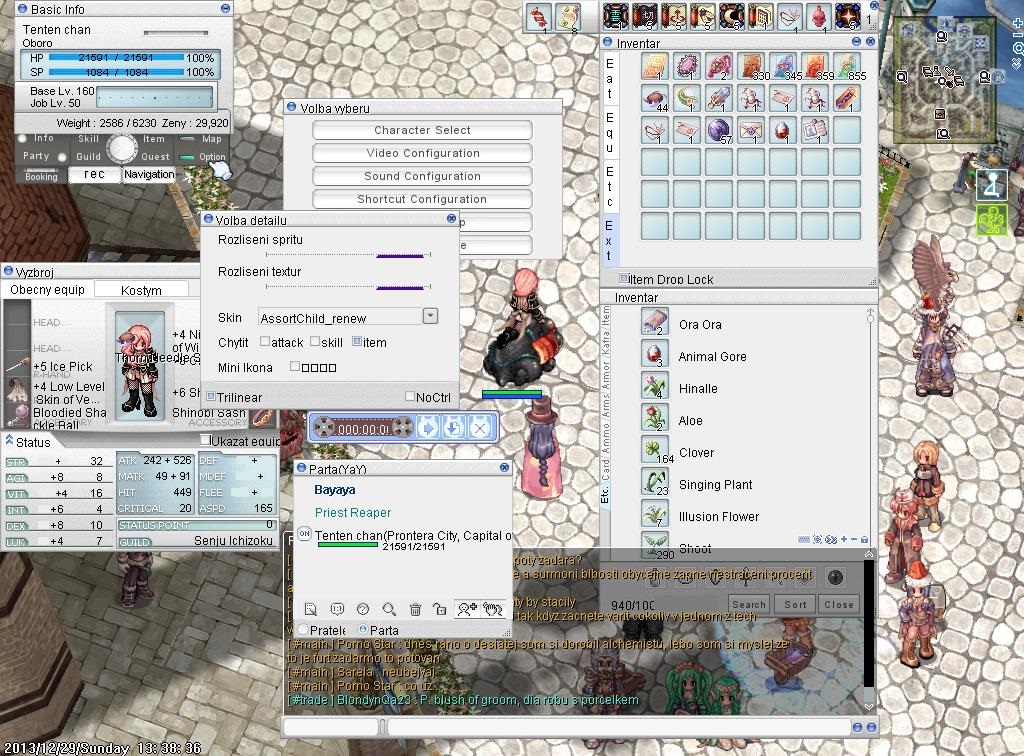This screenshot has width=1024, height=756.
Task: Select the Animal Gore item icon
Action: [654, 355]
